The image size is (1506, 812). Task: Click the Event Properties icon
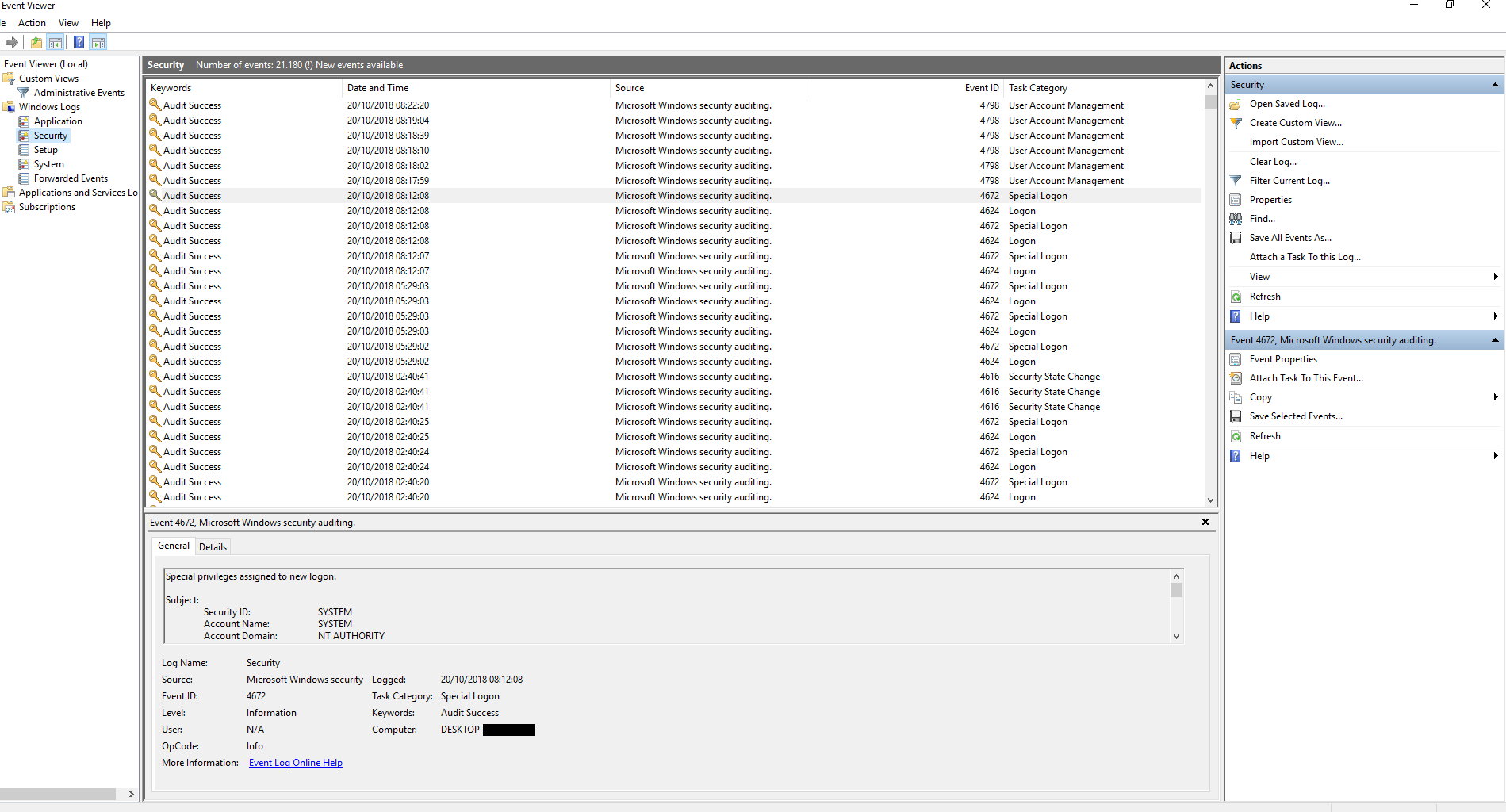tap(1236, 360)
